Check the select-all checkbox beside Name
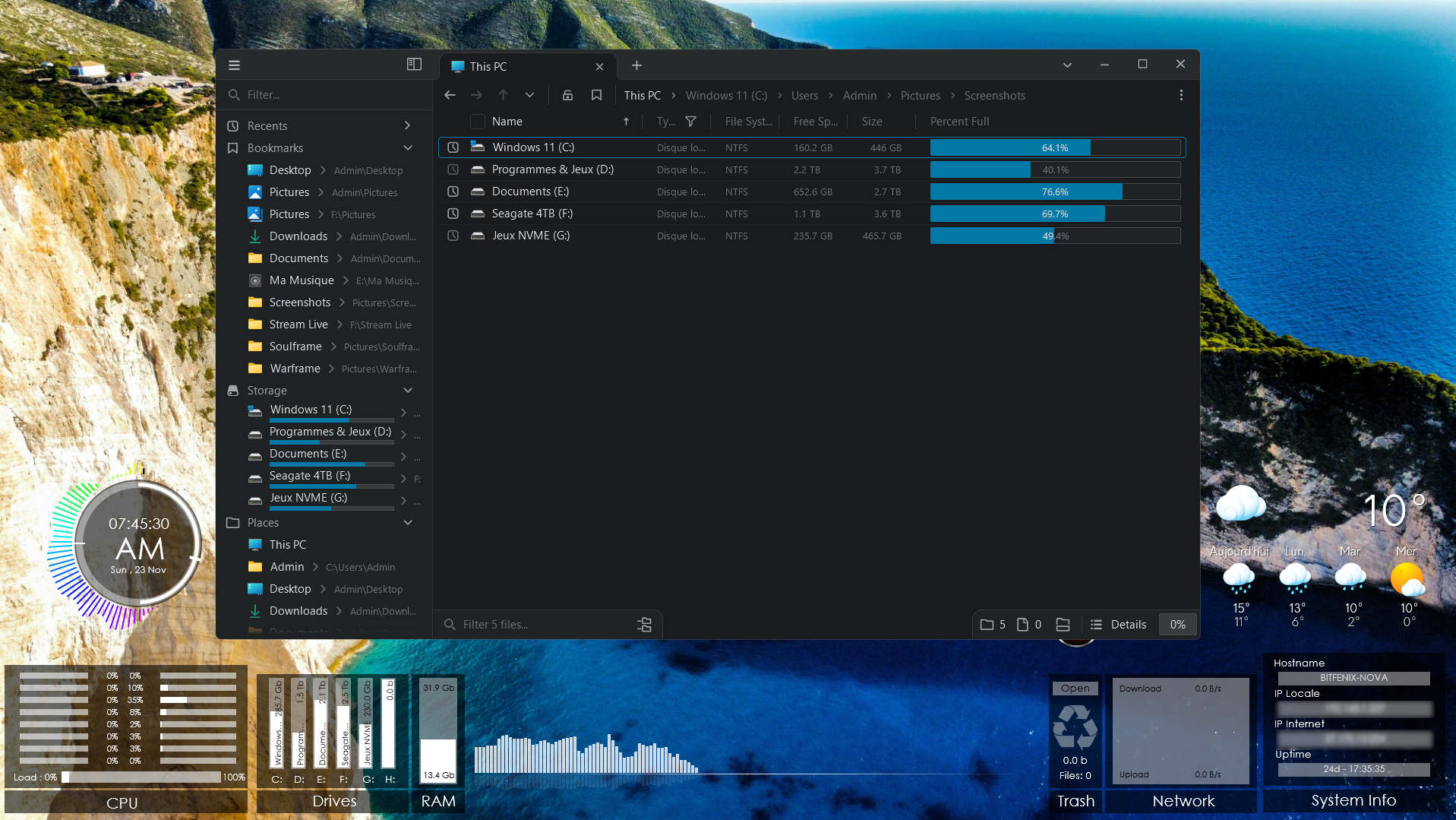Screen dimensions: 1456x820 pyautogui.click(x=477, y=122)
